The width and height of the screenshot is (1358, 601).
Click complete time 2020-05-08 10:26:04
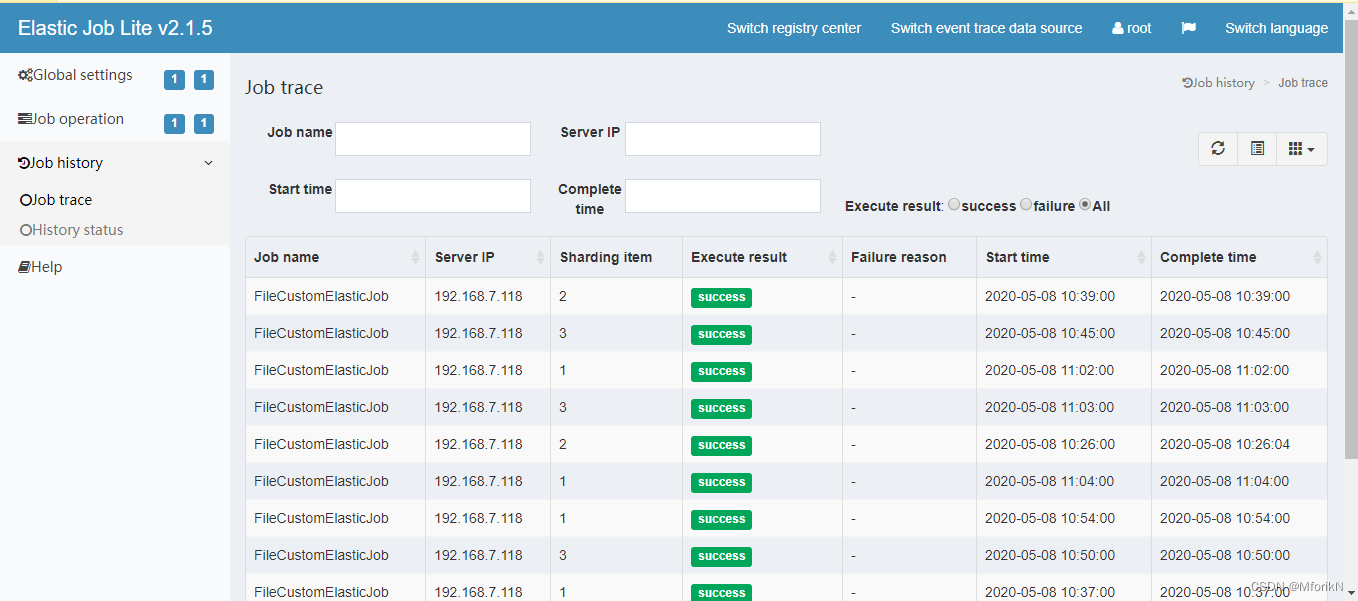(x=1225, y=444)
